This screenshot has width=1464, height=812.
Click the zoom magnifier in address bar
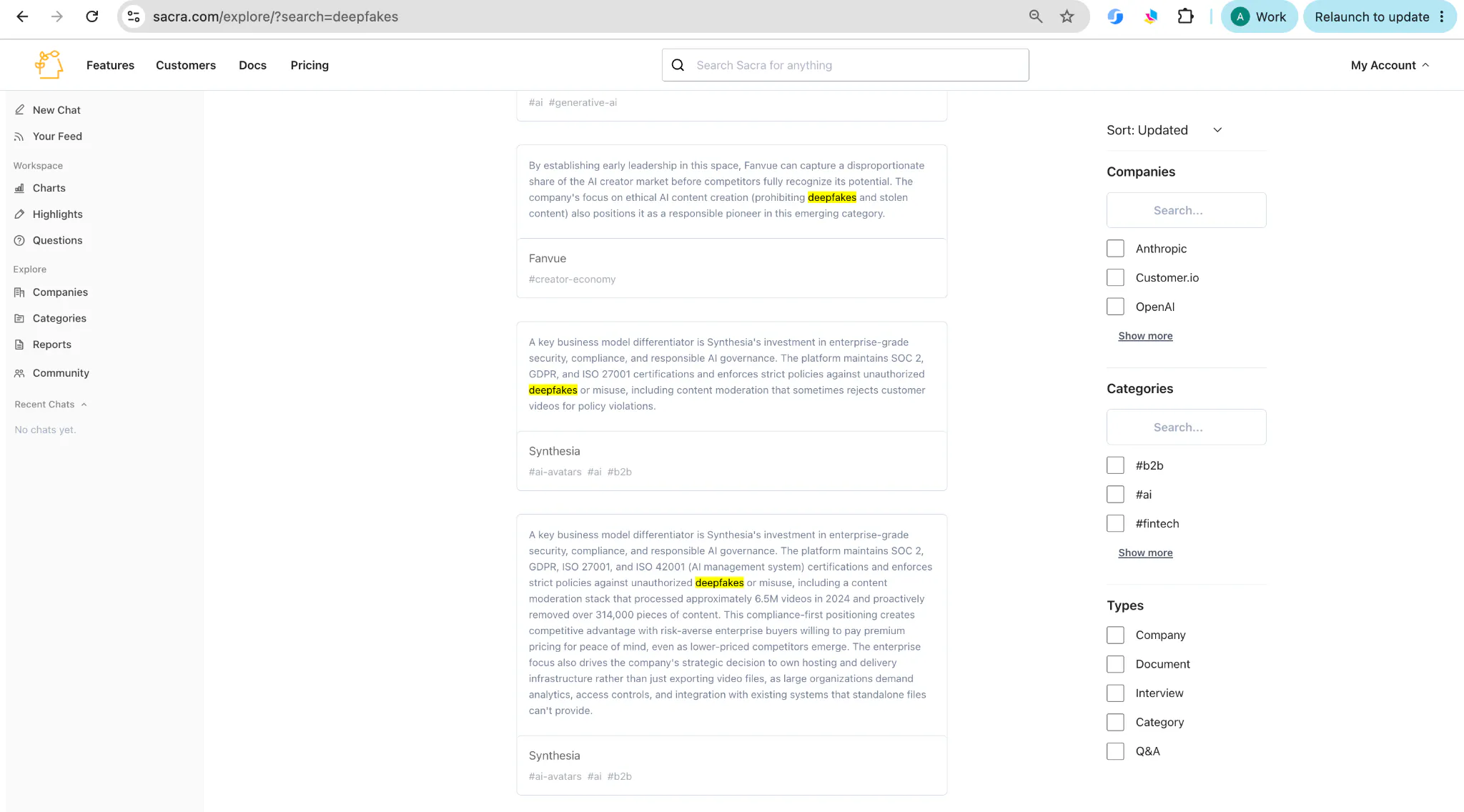point(1036,16)
